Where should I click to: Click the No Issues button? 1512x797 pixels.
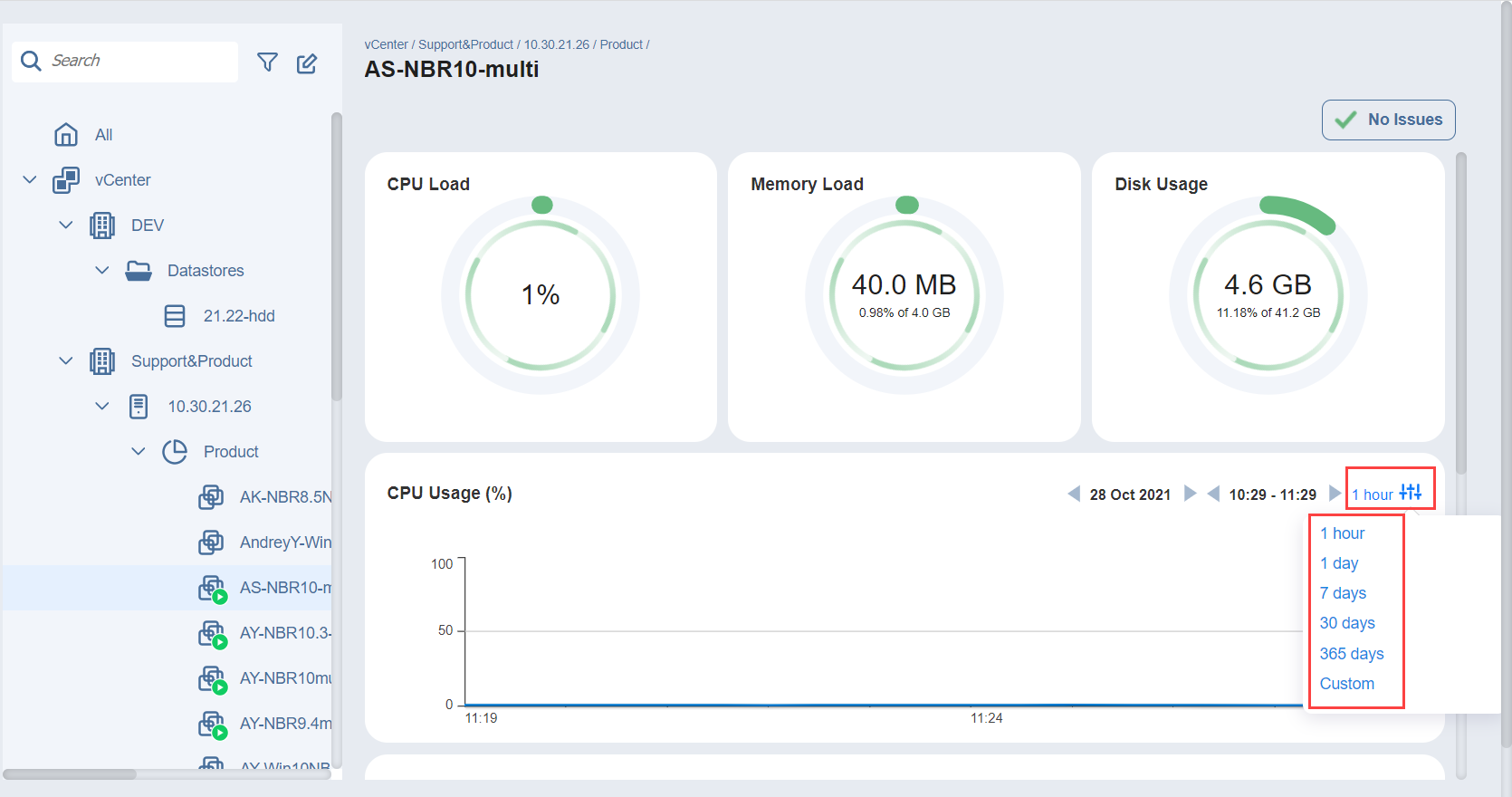pos(1389,120)
